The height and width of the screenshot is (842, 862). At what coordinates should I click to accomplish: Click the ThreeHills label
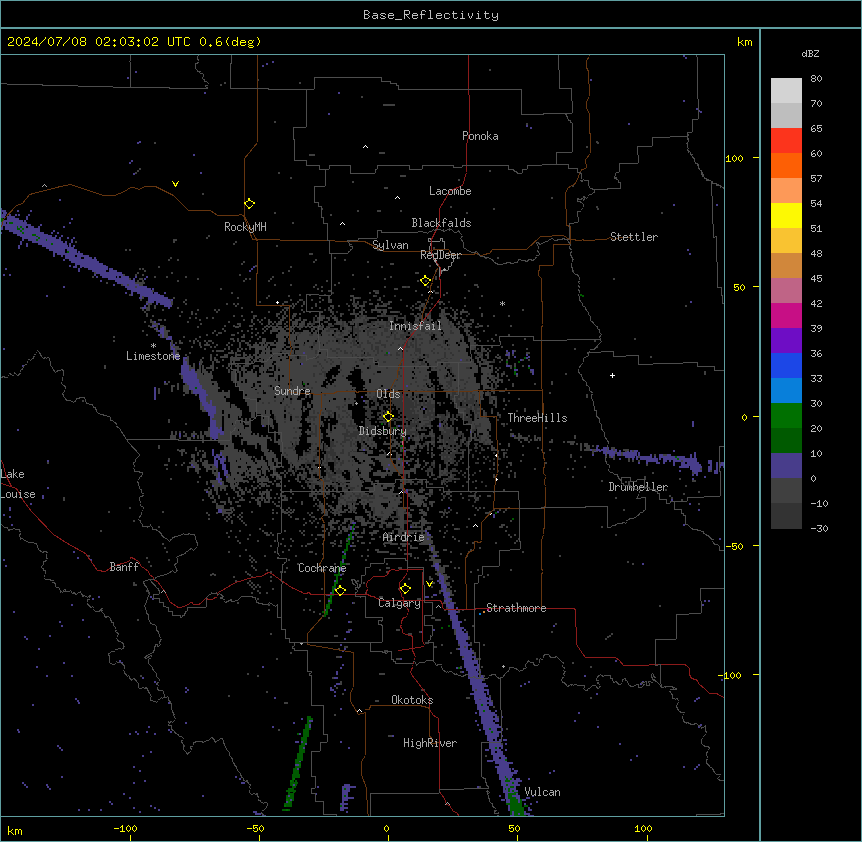pyautogui.click(x=537, y=418)
